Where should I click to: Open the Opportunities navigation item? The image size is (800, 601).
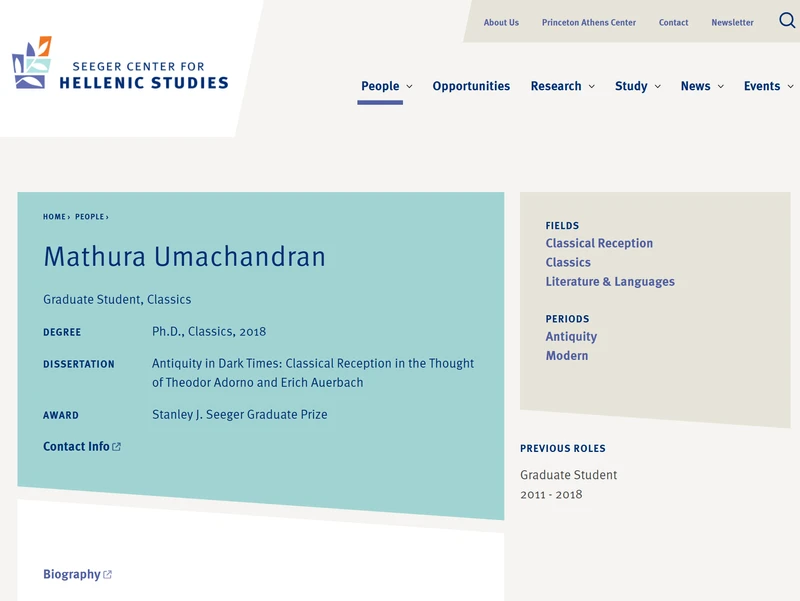pos(471,86)
